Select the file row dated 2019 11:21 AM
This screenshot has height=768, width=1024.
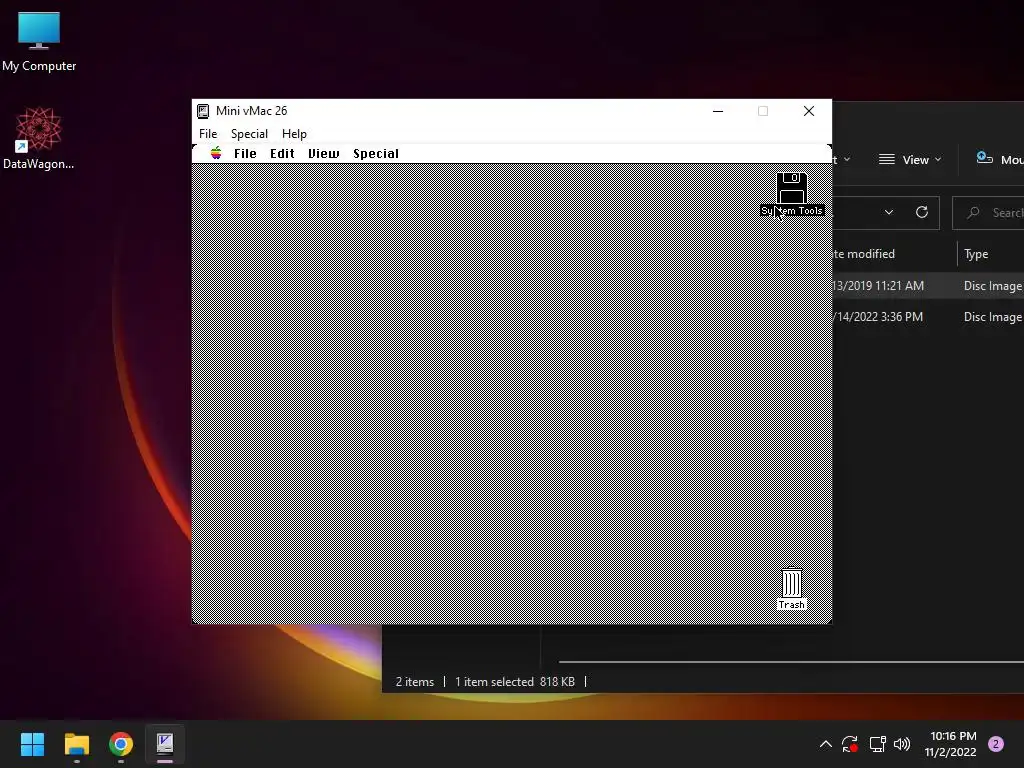point(928,285)
